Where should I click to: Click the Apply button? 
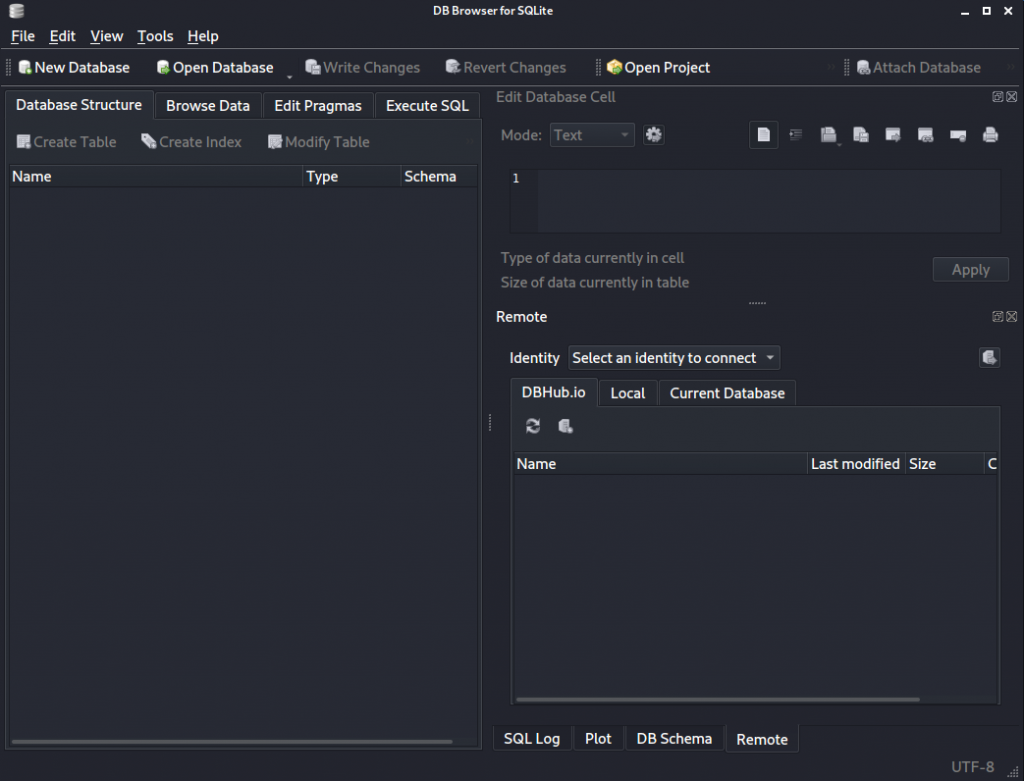970,270
